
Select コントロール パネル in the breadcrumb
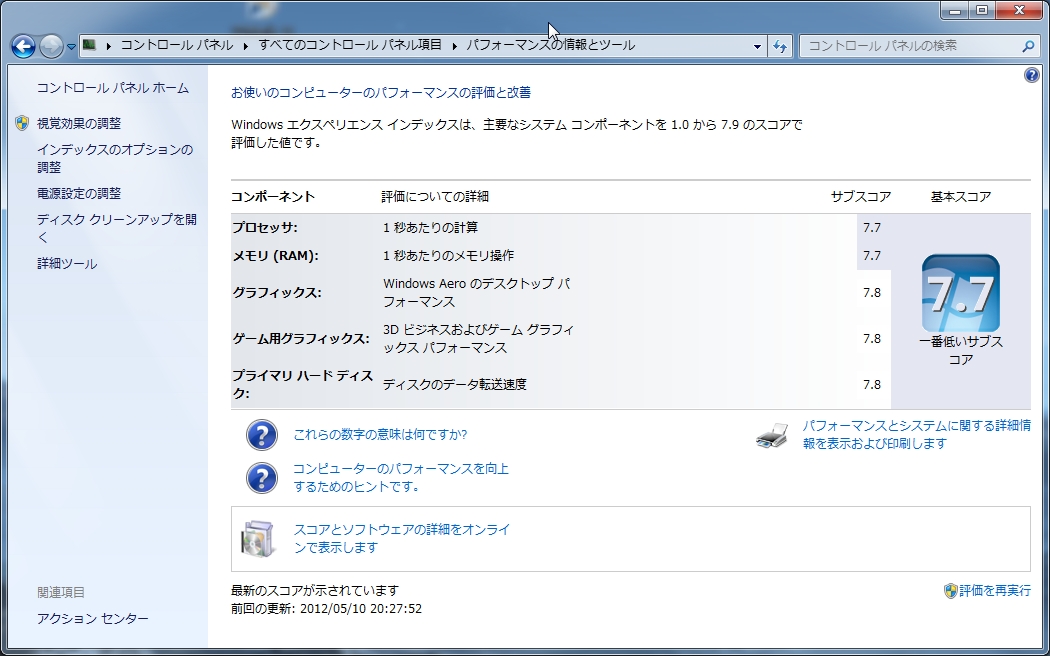[177, 46]
